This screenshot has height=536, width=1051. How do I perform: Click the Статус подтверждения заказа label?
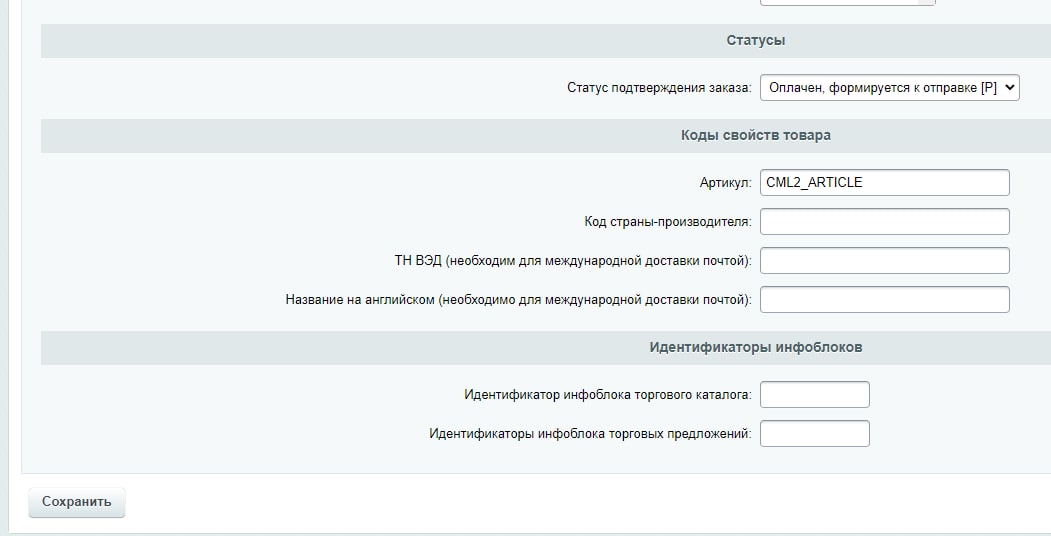[x=660, y=88]
